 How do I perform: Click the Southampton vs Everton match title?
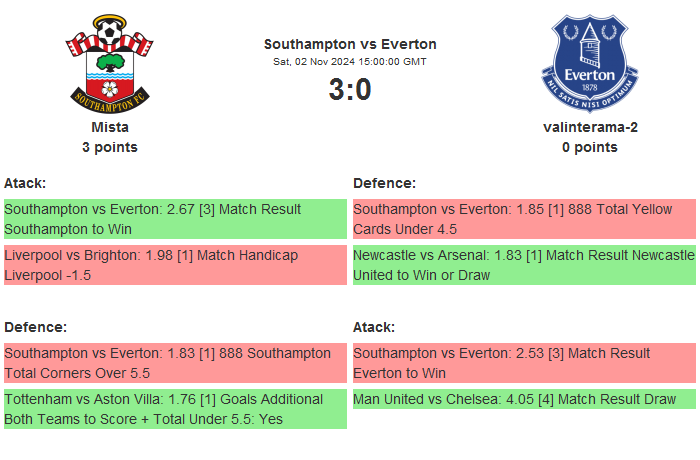coord(350,44)
